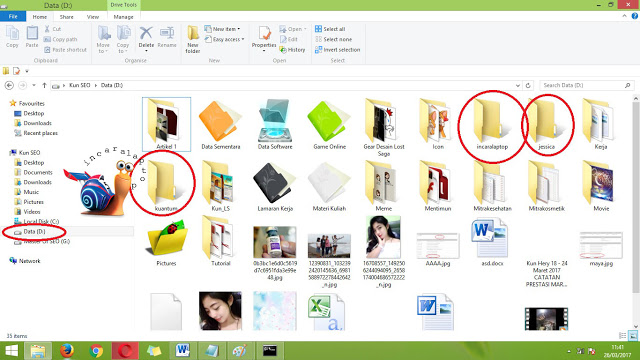Select Documents under Kun SEO
This screenshot has height=360, width=640.
point(33,172)
